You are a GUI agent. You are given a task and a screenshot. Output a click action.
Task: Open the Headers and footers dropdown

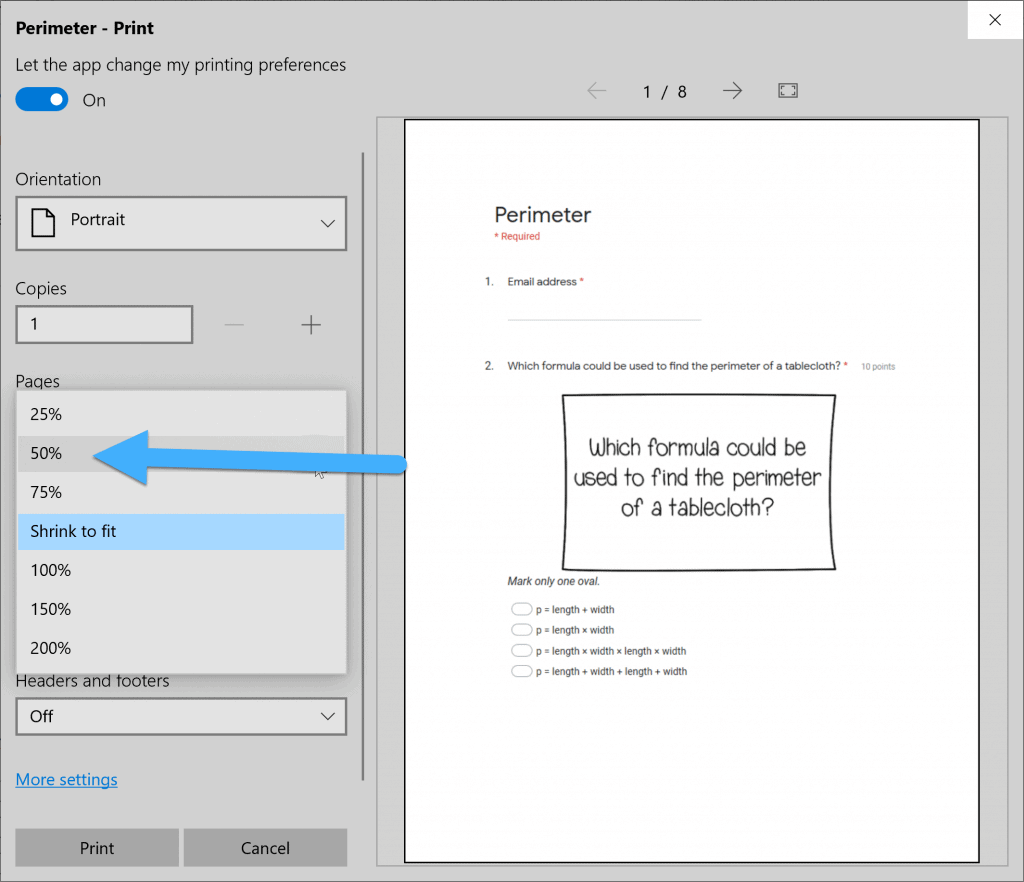click(x=181, y=716)
